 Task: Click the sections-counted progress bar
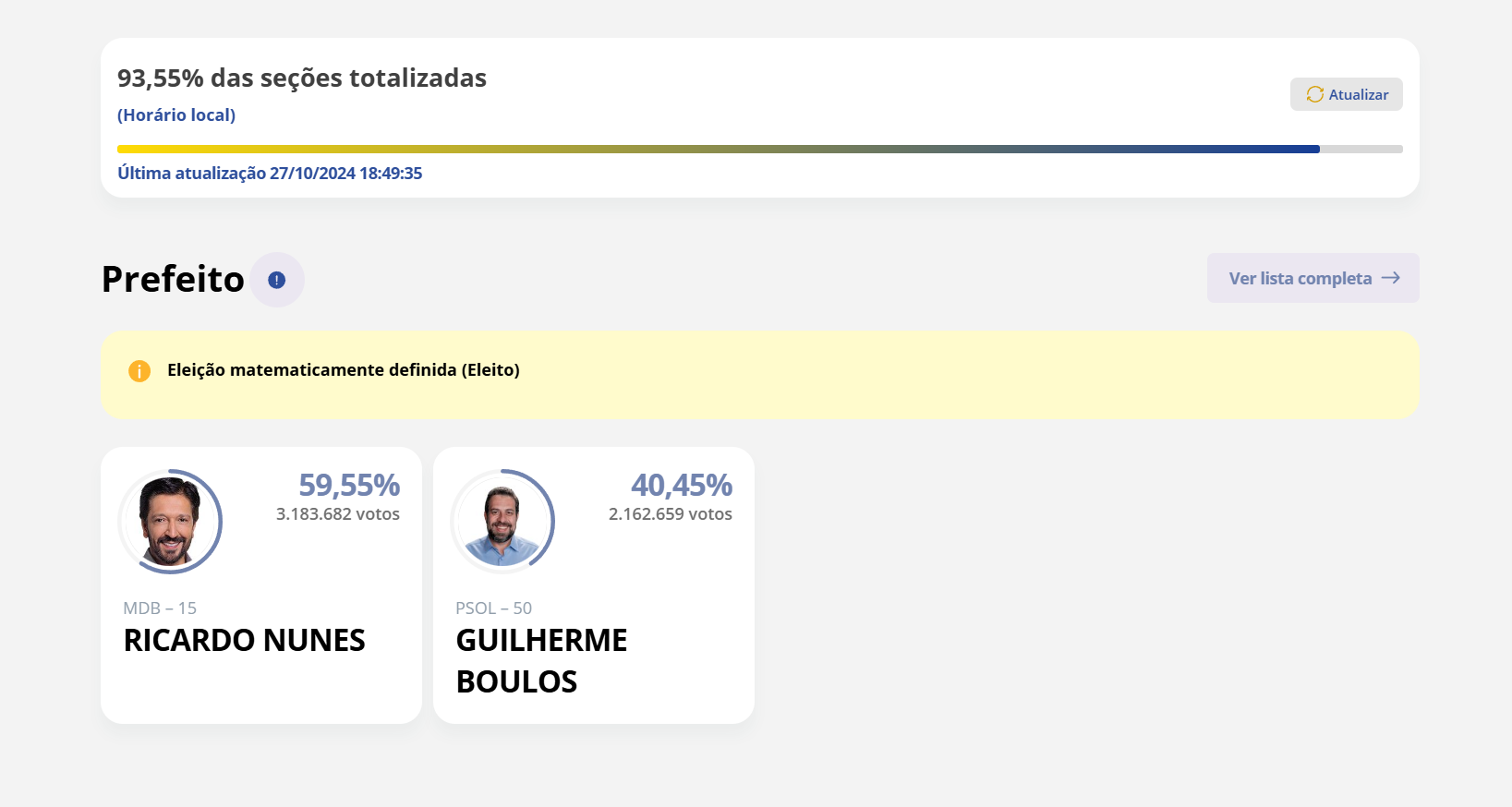click(759, 149)
